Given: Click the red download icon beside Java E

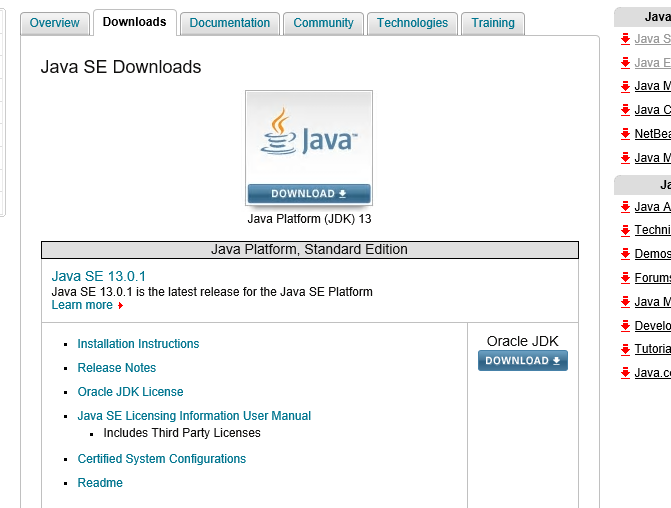Looking at the screenshot, I should coord(625,63).
